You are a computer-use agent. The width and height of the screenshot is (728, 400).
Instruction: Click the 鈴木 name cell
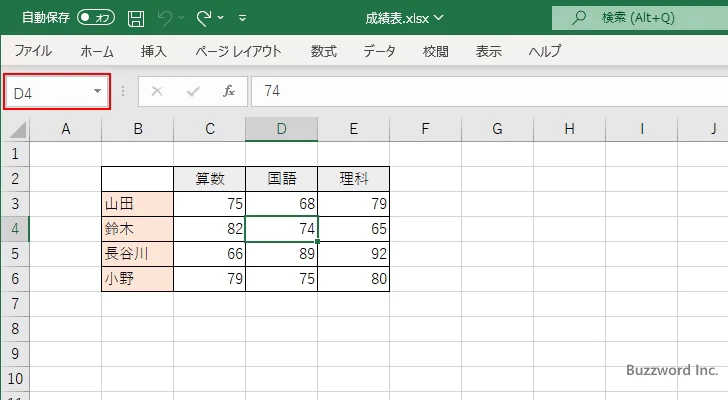click(137, 229)
